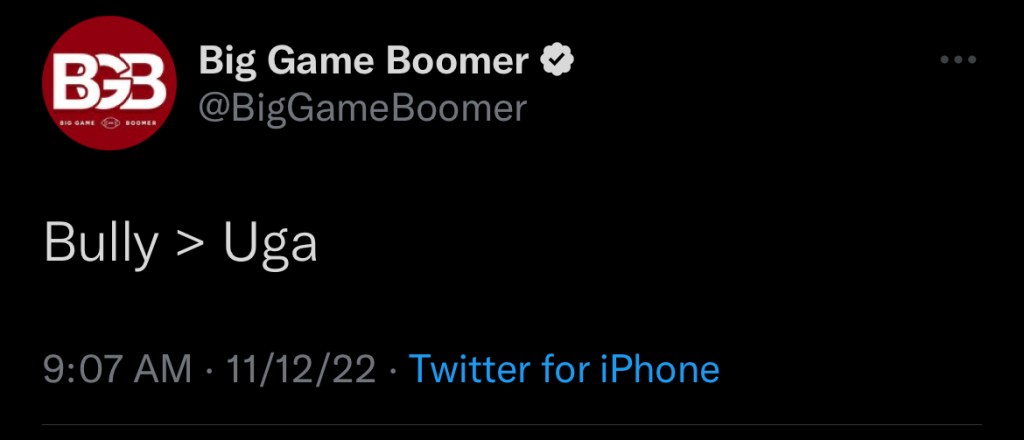Viewport: 1024px width, 440px height.
Task: Open the red BGB profile picture
Action: 109,84
